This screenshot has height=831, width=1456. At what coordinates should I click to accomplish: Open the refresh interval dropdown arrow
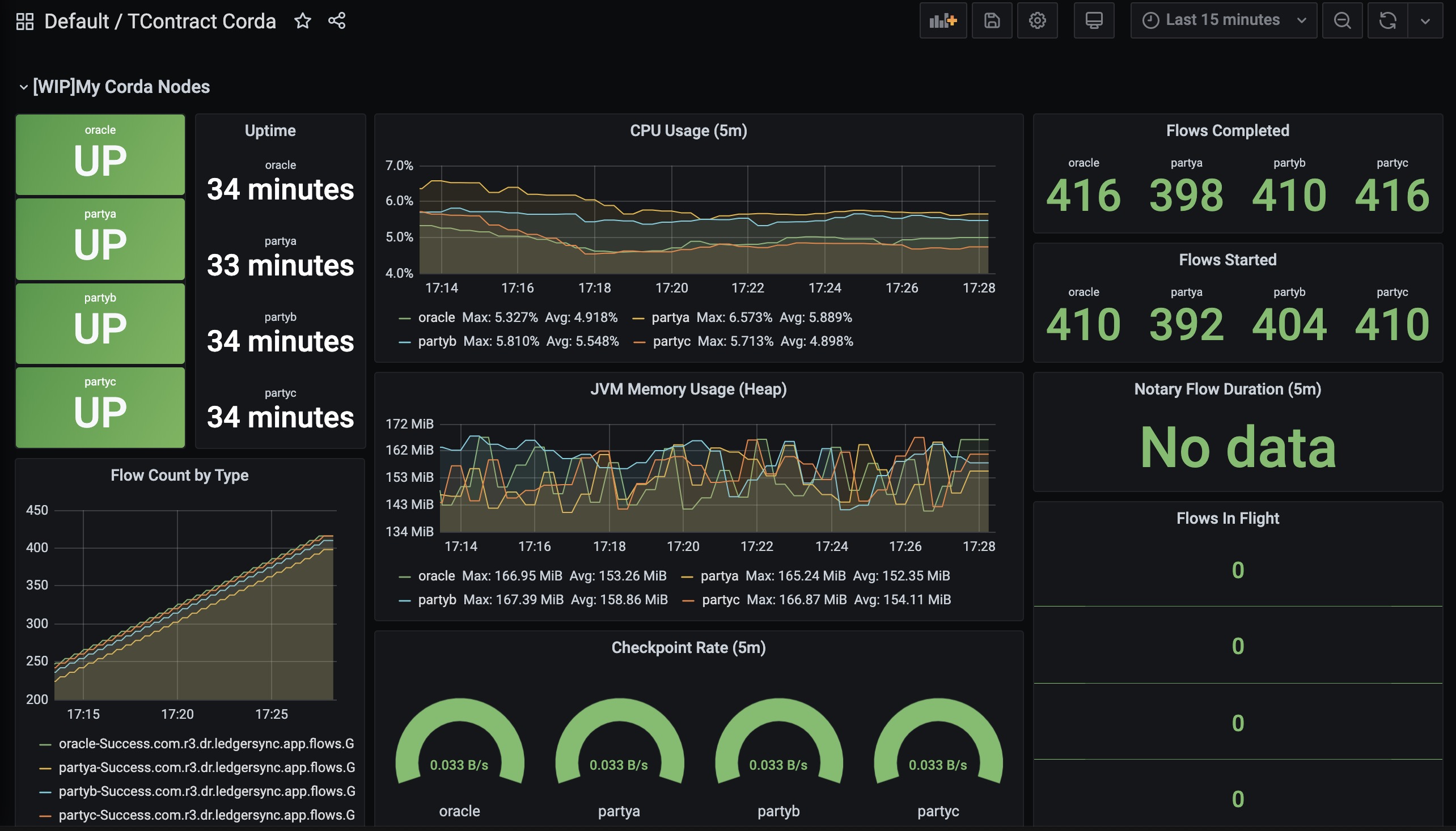(x=1425, y=20)
